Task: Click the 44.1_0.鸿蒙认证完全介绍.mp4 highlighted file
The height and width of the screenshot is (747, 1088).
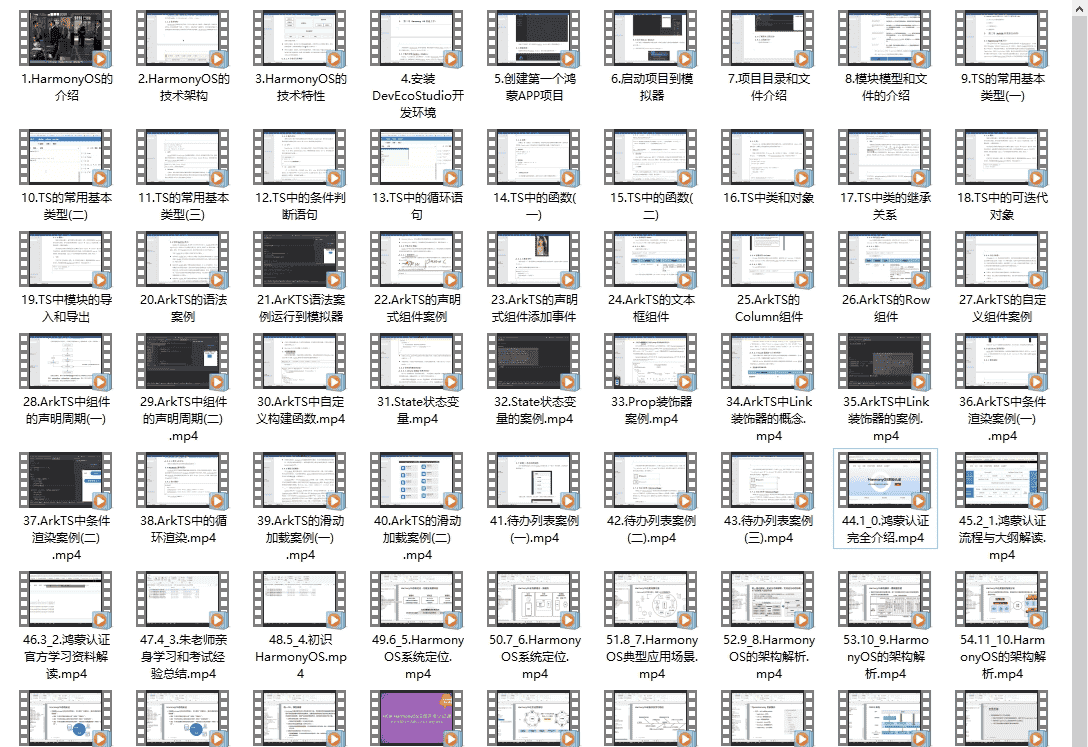Action: point(885,482)
